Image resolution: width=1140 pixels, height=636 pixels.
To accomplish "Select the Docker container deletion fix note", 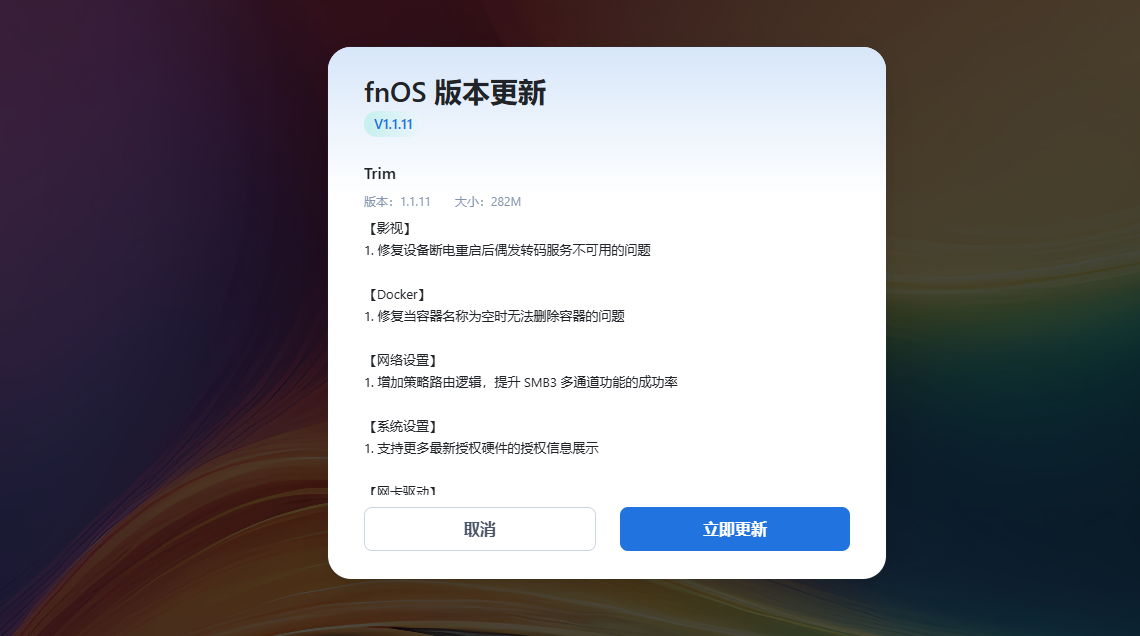I will (497, 315).
